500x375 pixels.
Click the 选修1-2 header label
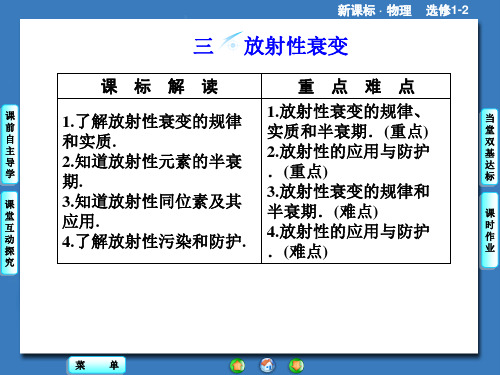tap(447, 10)
